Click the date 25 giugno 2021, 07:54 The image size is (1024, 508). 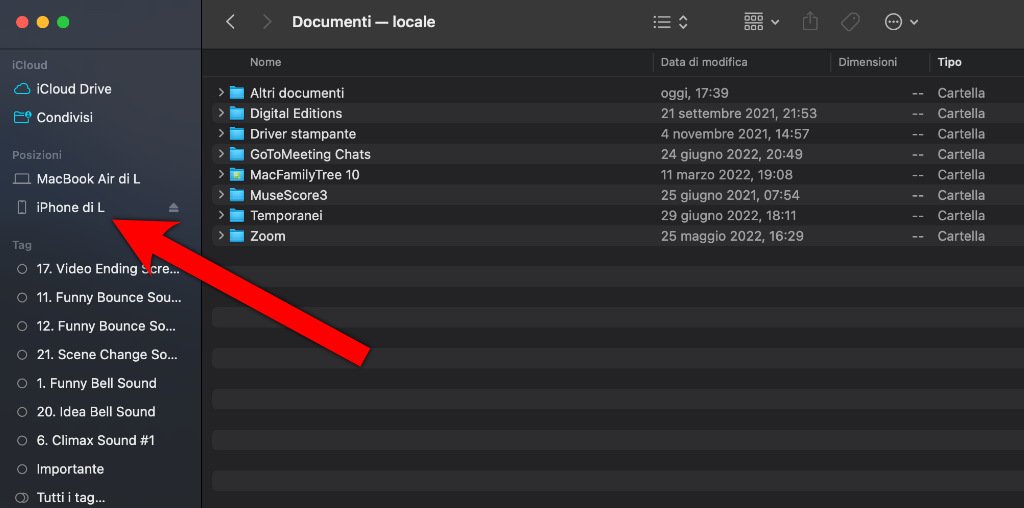729,195
